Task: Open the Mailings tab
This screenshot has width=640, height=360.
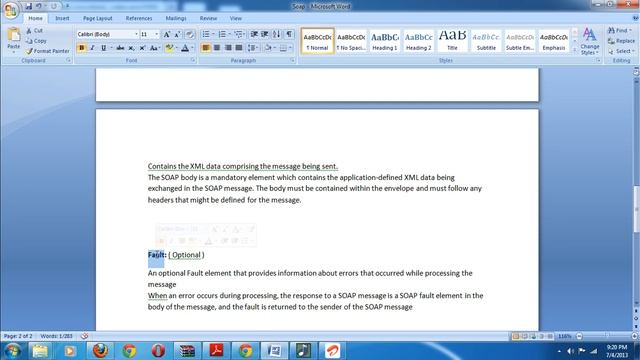Action: tap(176, 18)
